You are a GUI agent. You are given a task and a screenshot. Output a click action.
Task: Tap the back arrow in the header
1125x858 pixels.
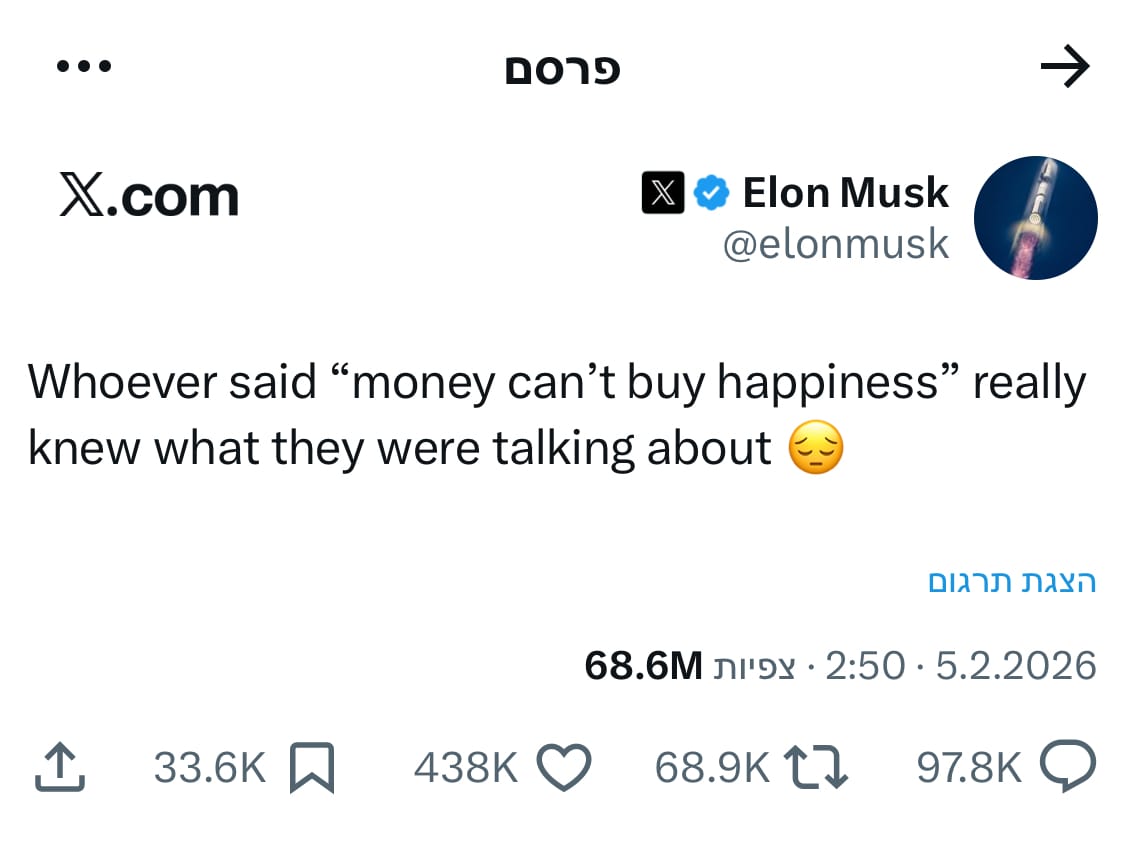pos(1064,68)
